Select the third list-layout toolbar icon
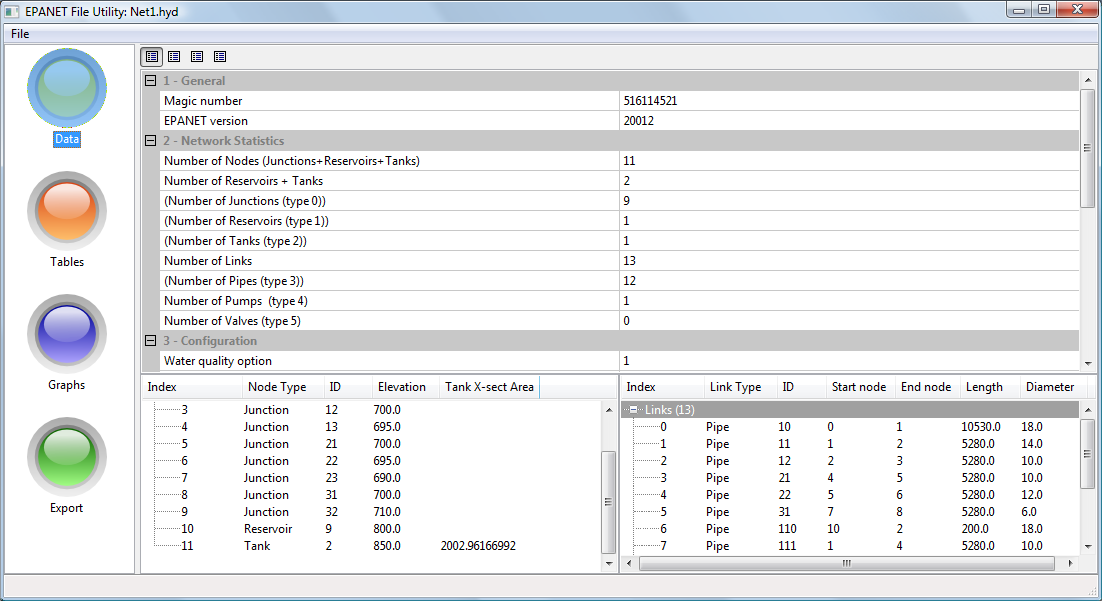1102x601 pixels. click(x=197, y=56)
